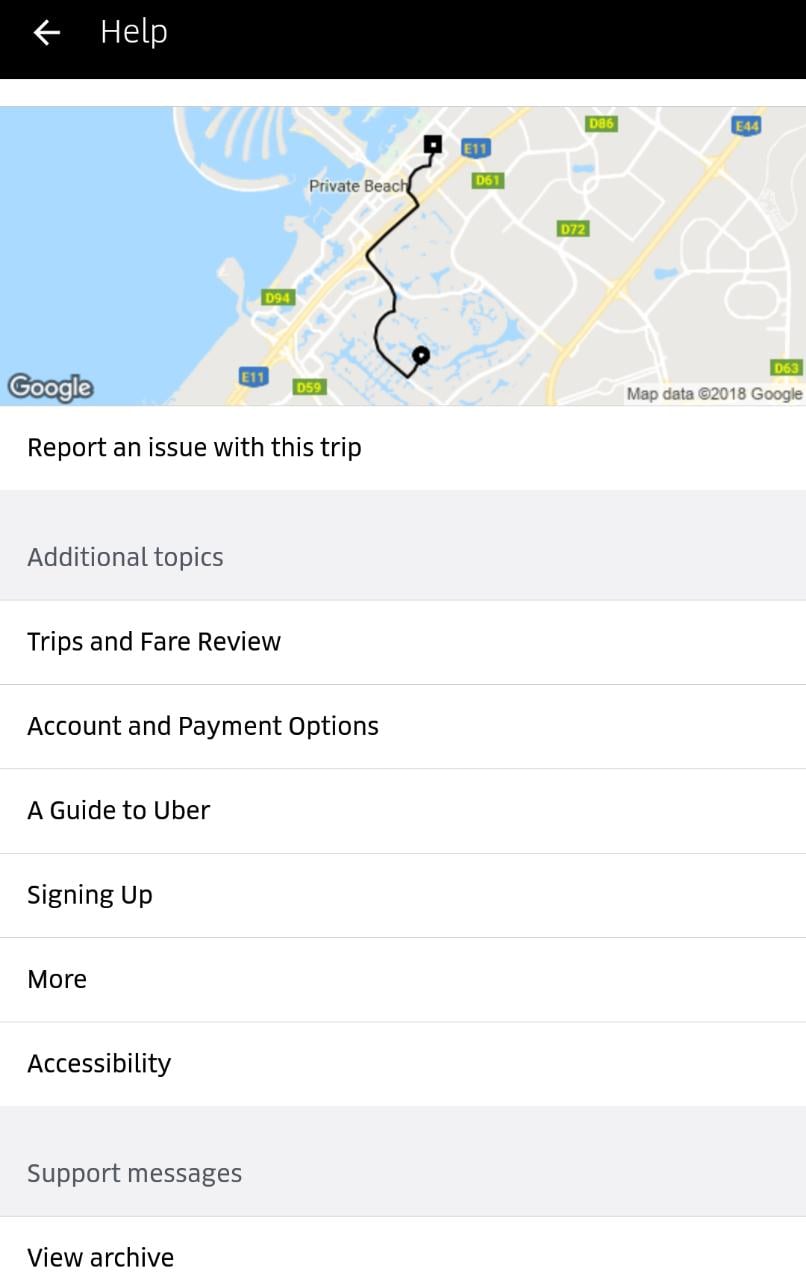Viewport: 806px width, 1280px height.
Task: Click the Google logo on the map
Action: click(x=50, y=387)
